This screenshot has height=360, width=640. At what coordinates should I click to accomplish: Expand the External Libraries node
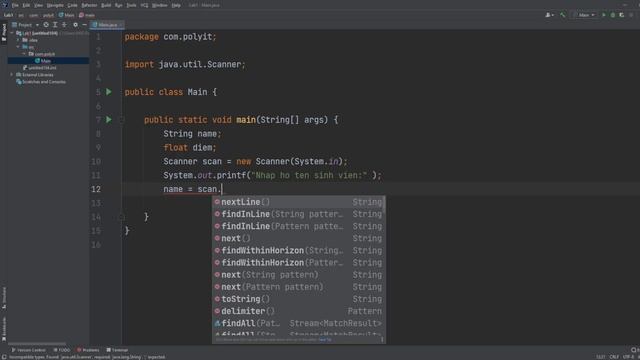tap(12, 75)
